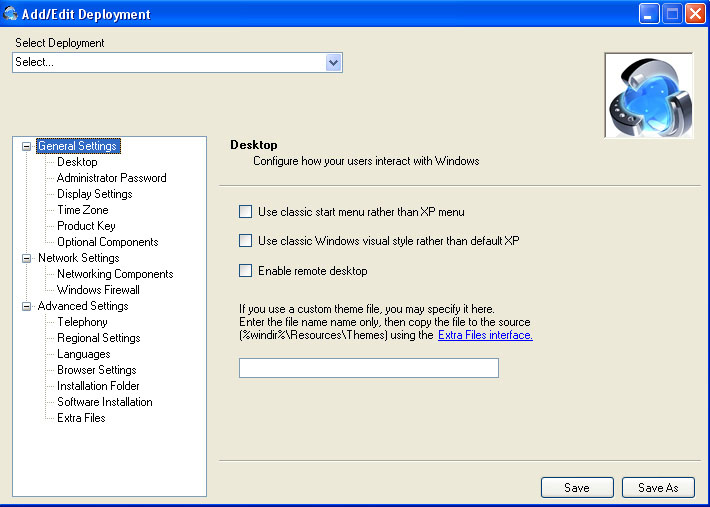Enable classic start menu checkbox

245,212
